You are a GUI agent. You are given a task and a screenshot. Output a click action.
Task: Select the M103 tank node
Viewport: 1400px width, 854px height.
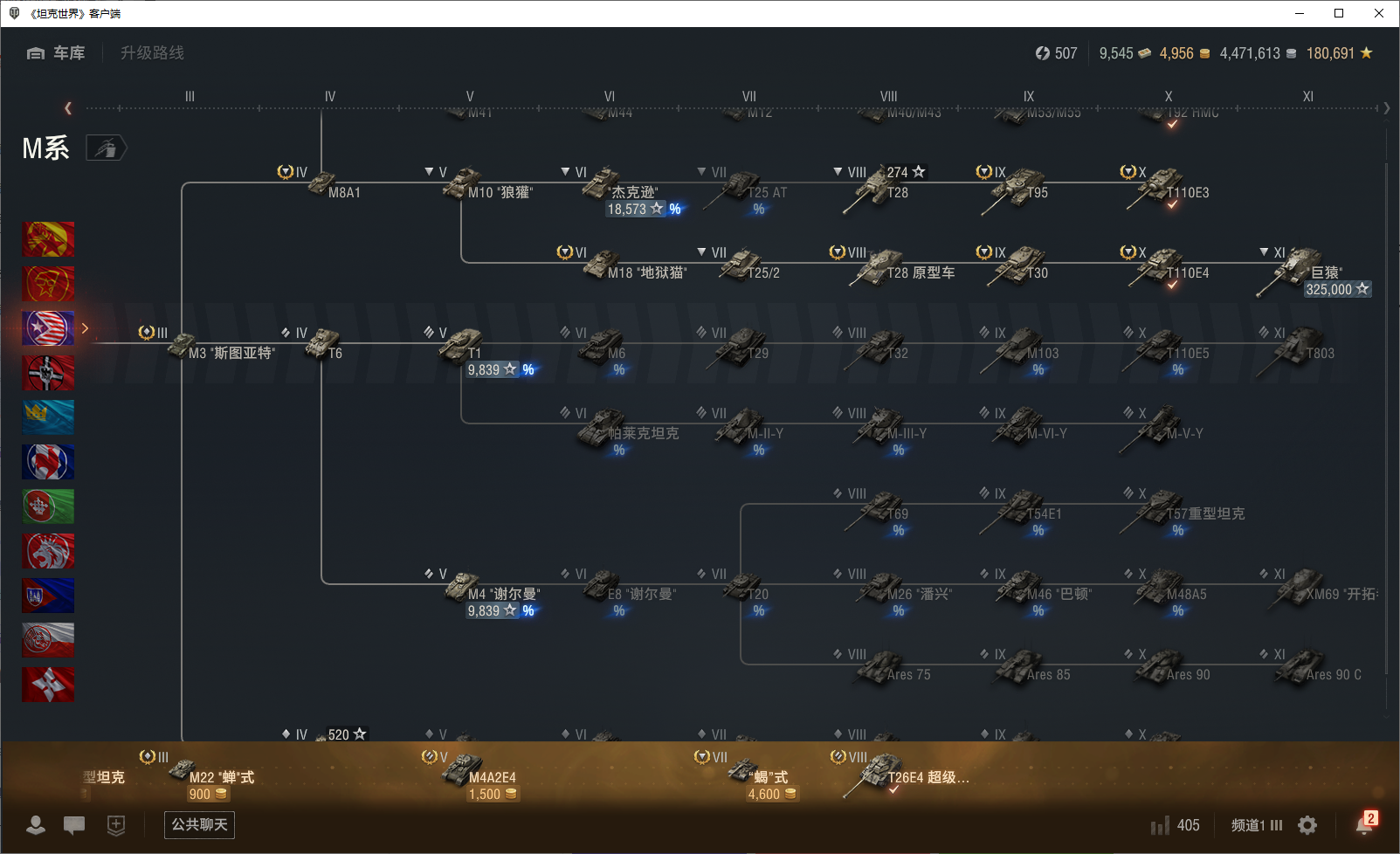pyautogui.click(x=1020, y=351)
